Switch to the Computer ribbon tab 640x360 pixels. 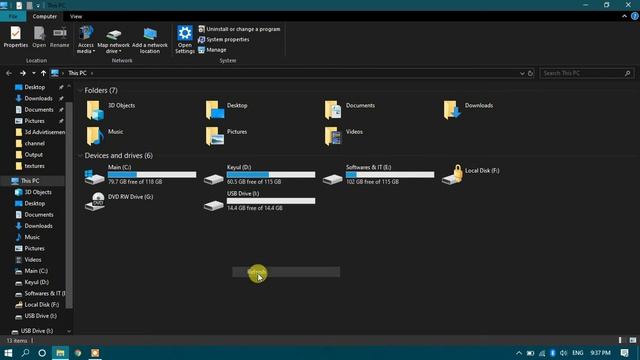pyautogui.click(x=44, y=16)
